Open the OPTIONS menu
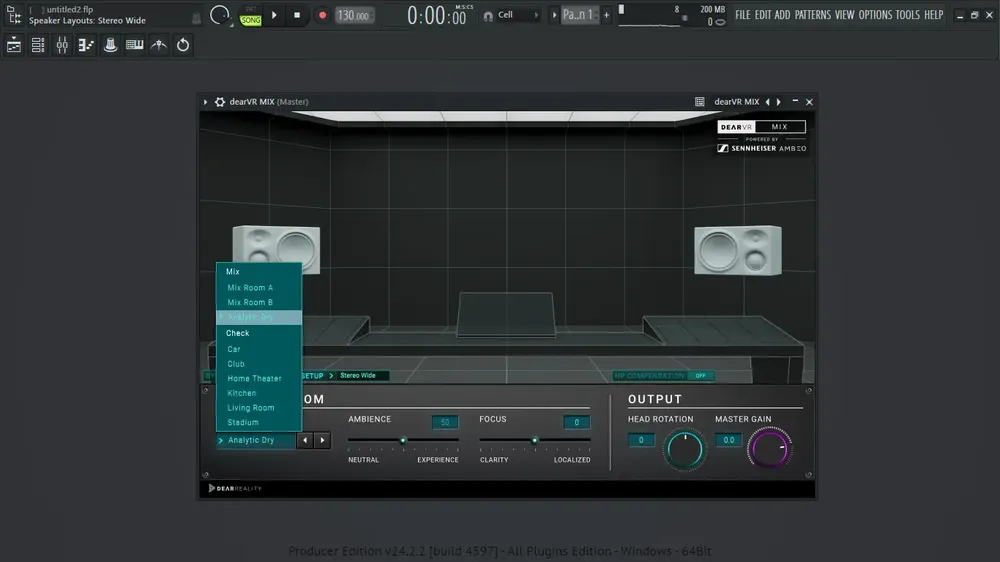Screen dimensions: 1000x562 [x=875, y=15]
